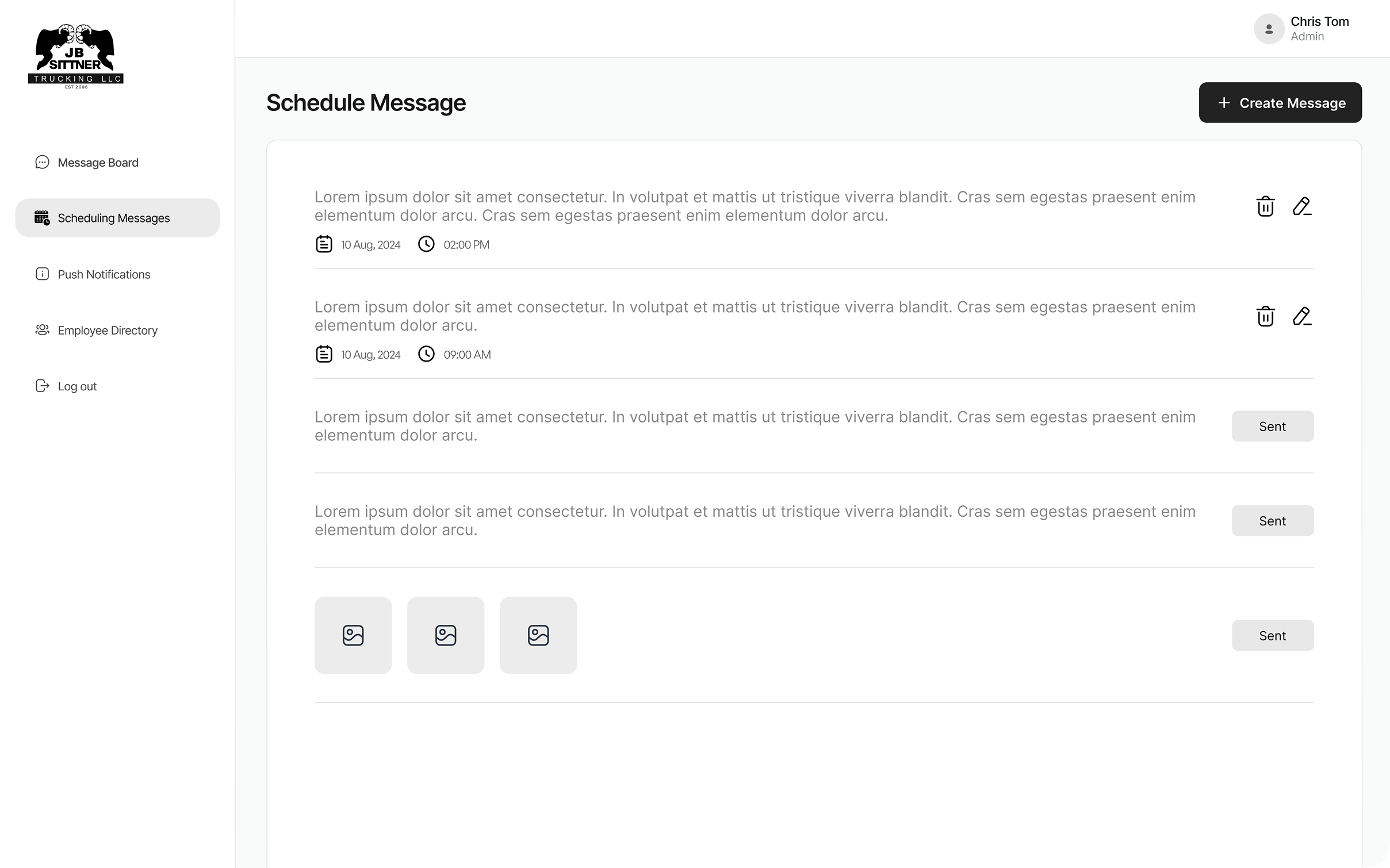Click the Log out icon

click(43, 386)
